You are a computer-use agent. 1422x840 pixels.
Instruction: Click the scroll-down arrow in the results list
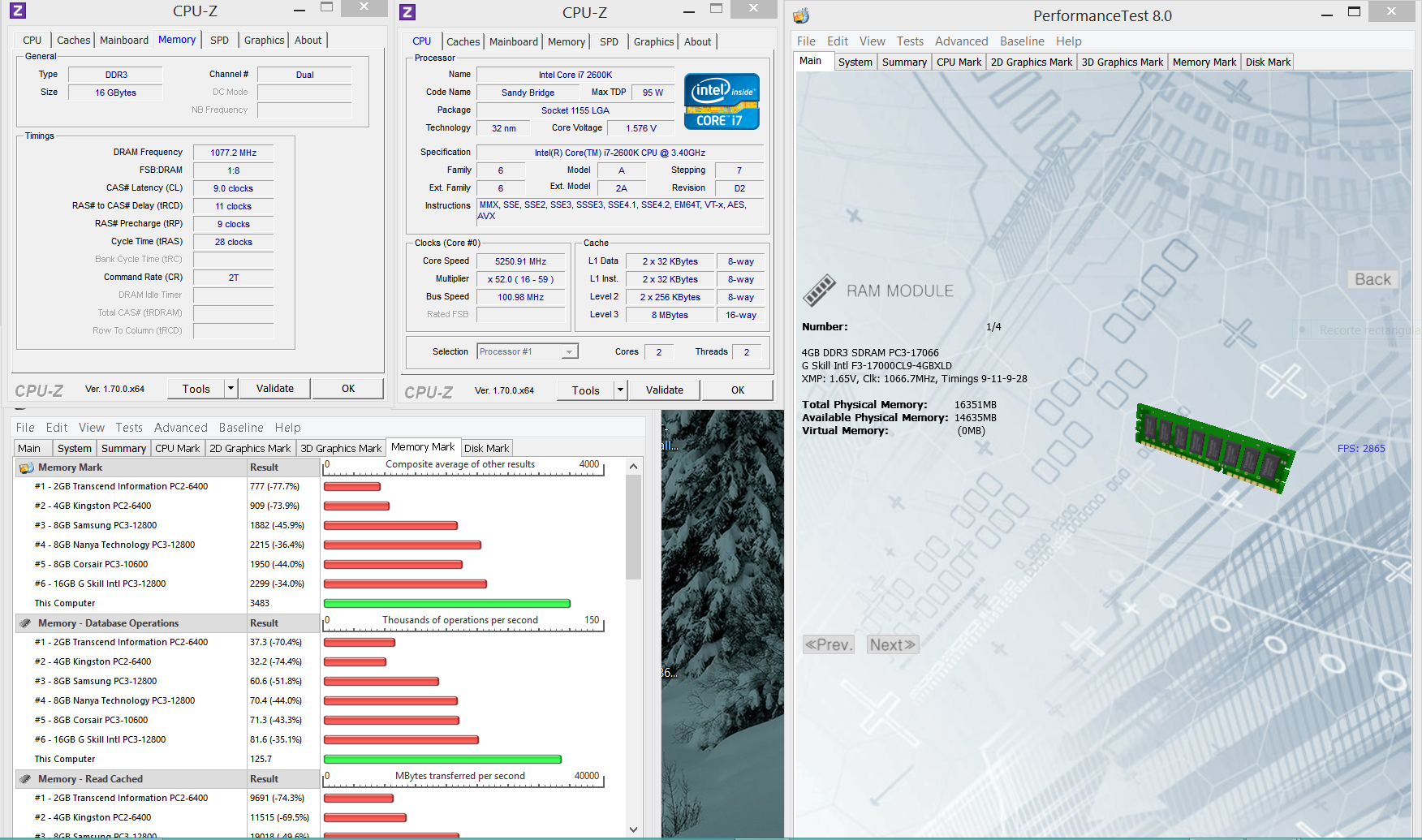[x=633, y=829]
